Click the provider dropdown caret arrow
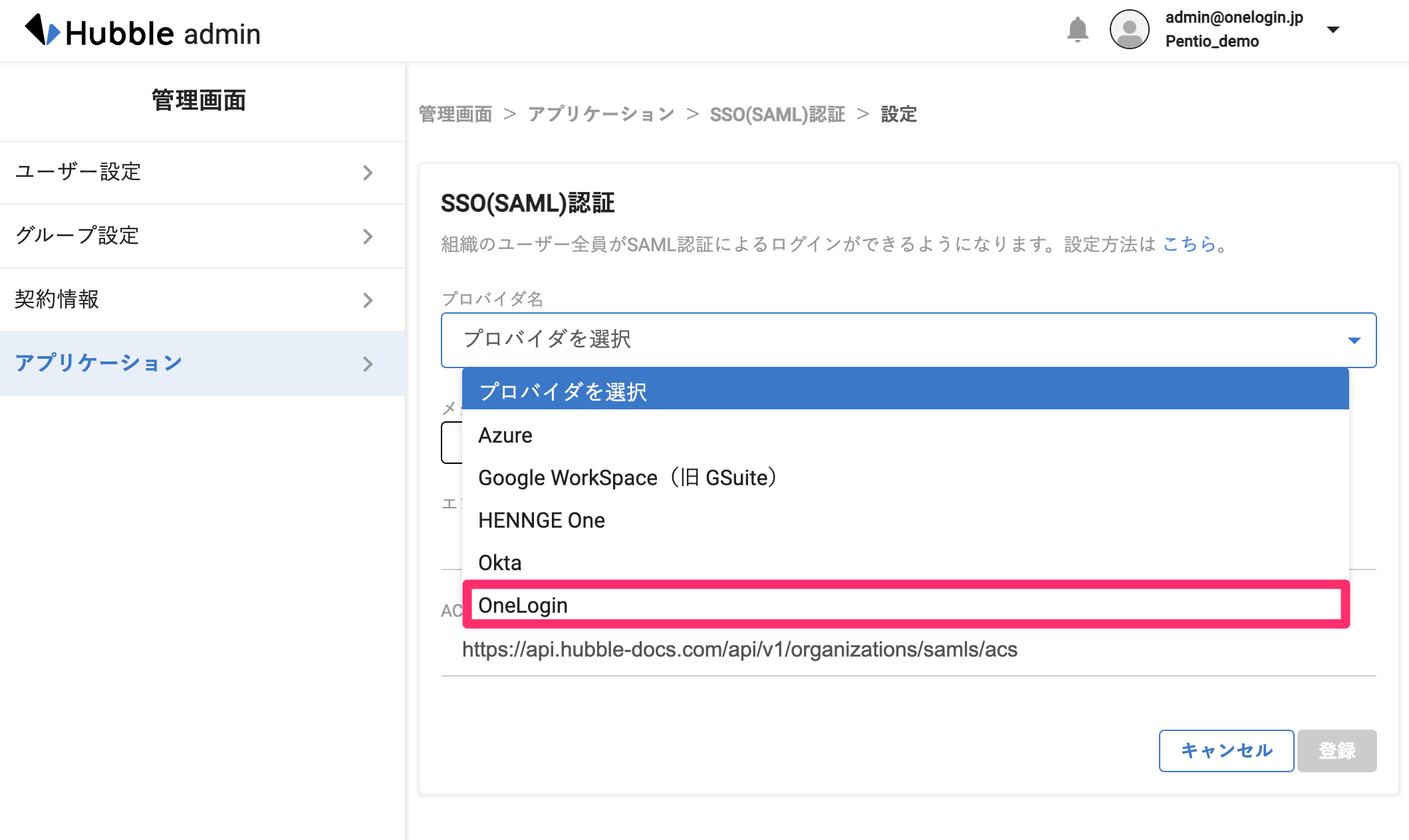Screen dimensions: 1409x840 [x=1354, y=340]
